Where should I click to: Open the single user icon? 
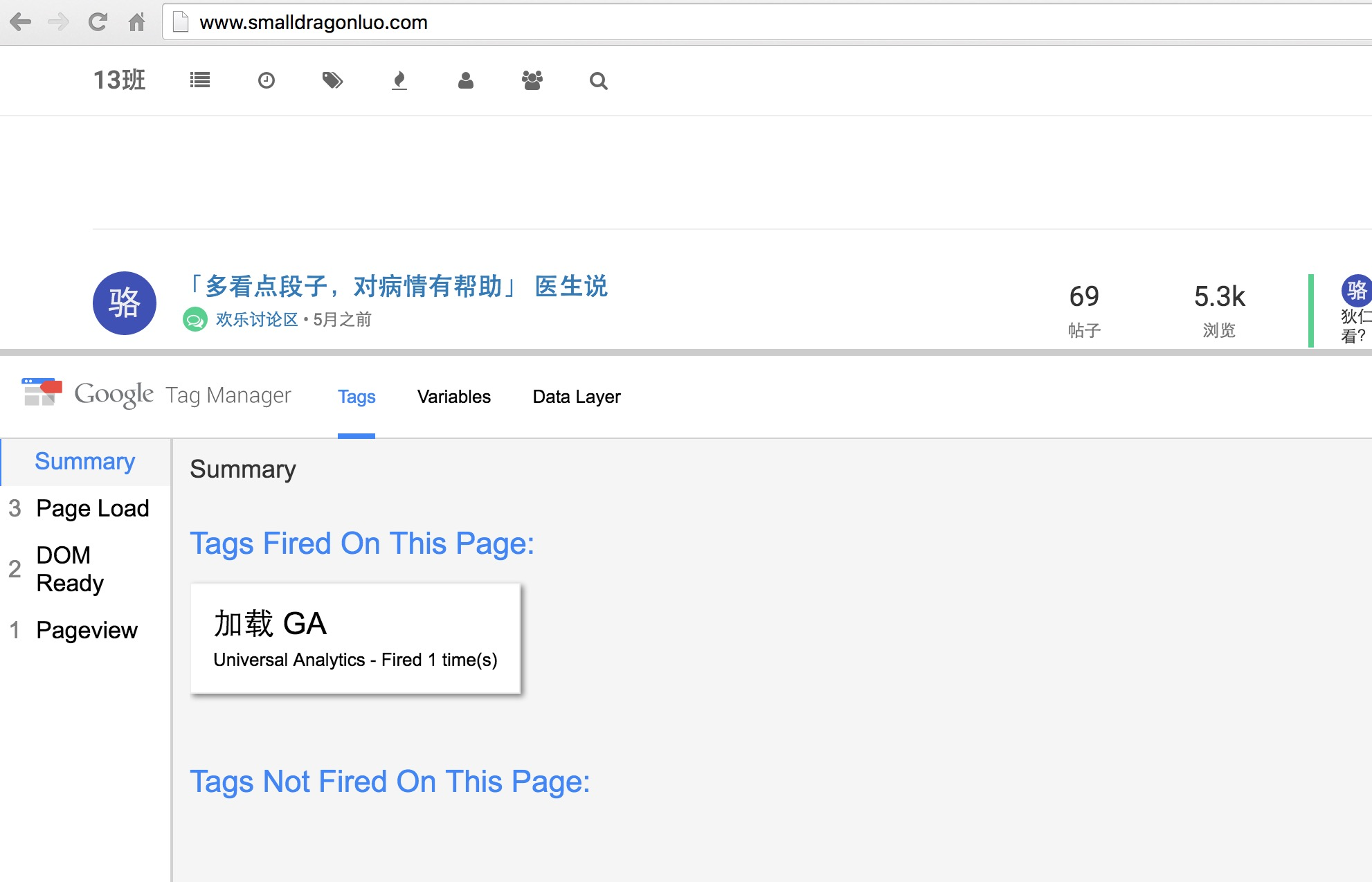pyautogui.click(x=466, y=80)
